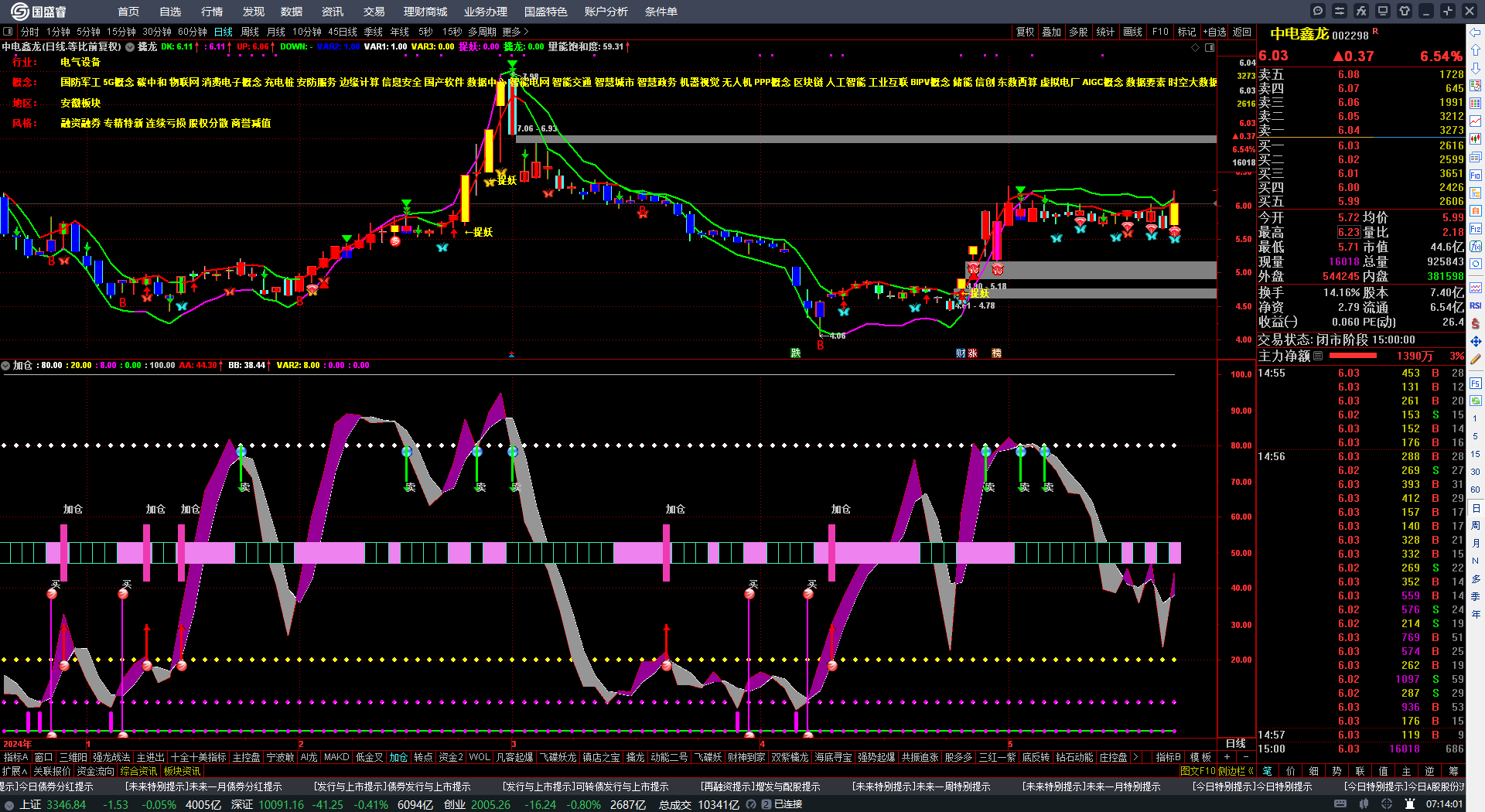This screenshot has width=1485, height=812.
Task: Click the left arrow icon in right sidebar
Action: [1476, 32]
